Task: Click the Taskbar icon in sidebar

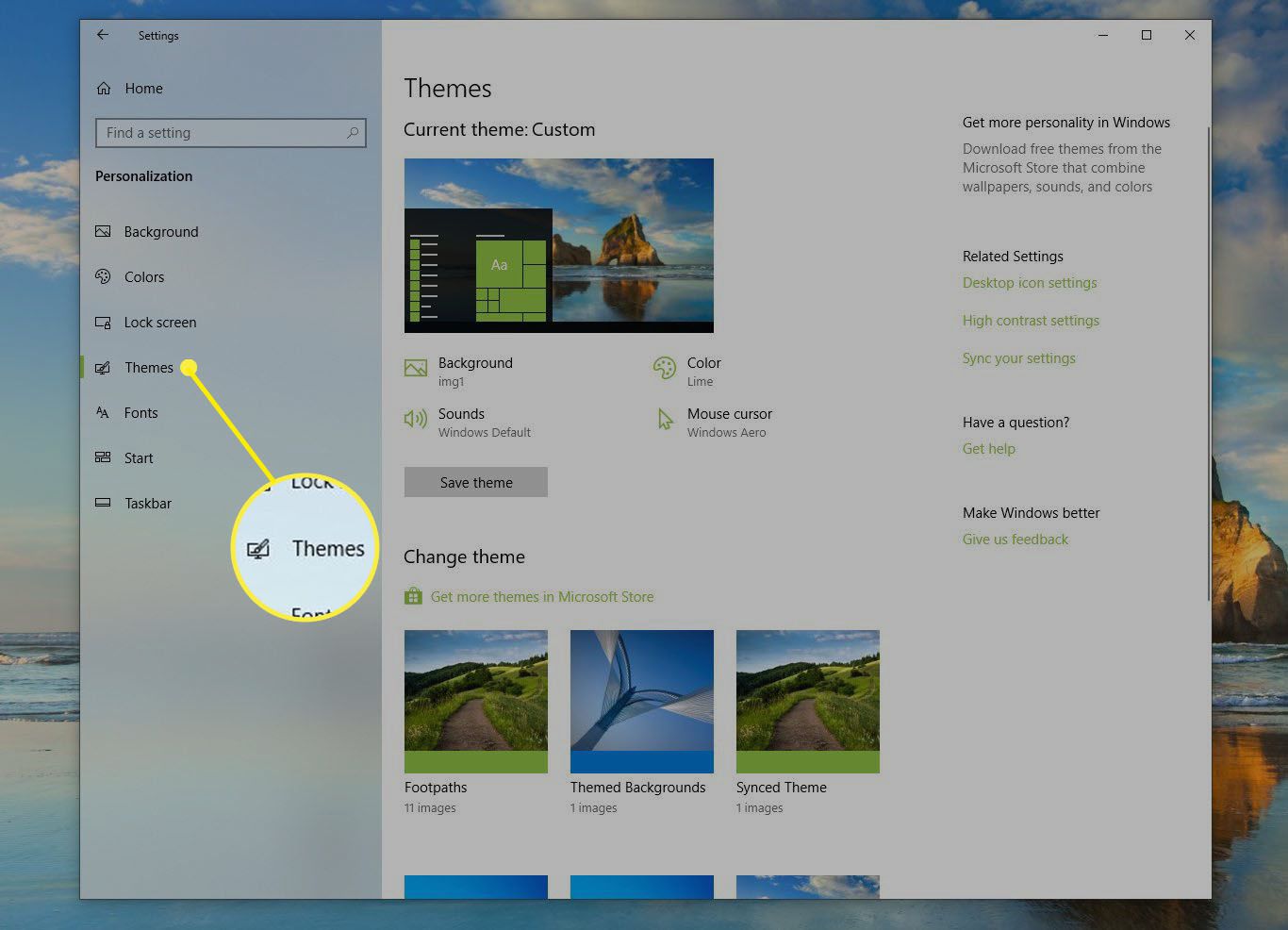Action: pos(103,503)
